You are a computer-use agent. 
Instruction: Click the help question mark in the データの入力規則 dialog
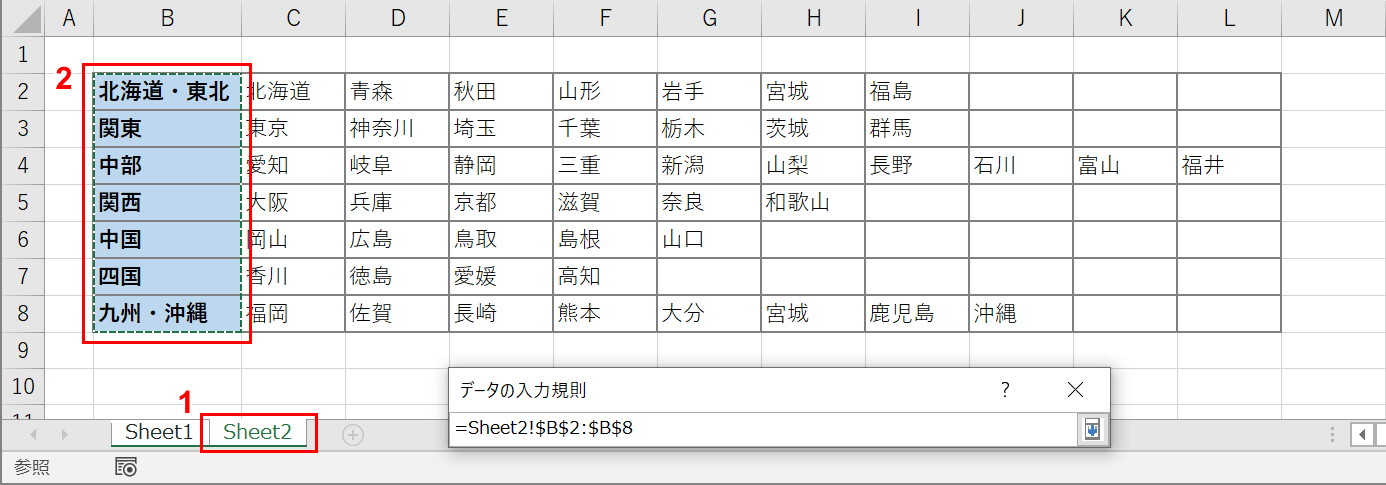point(1005,390)
